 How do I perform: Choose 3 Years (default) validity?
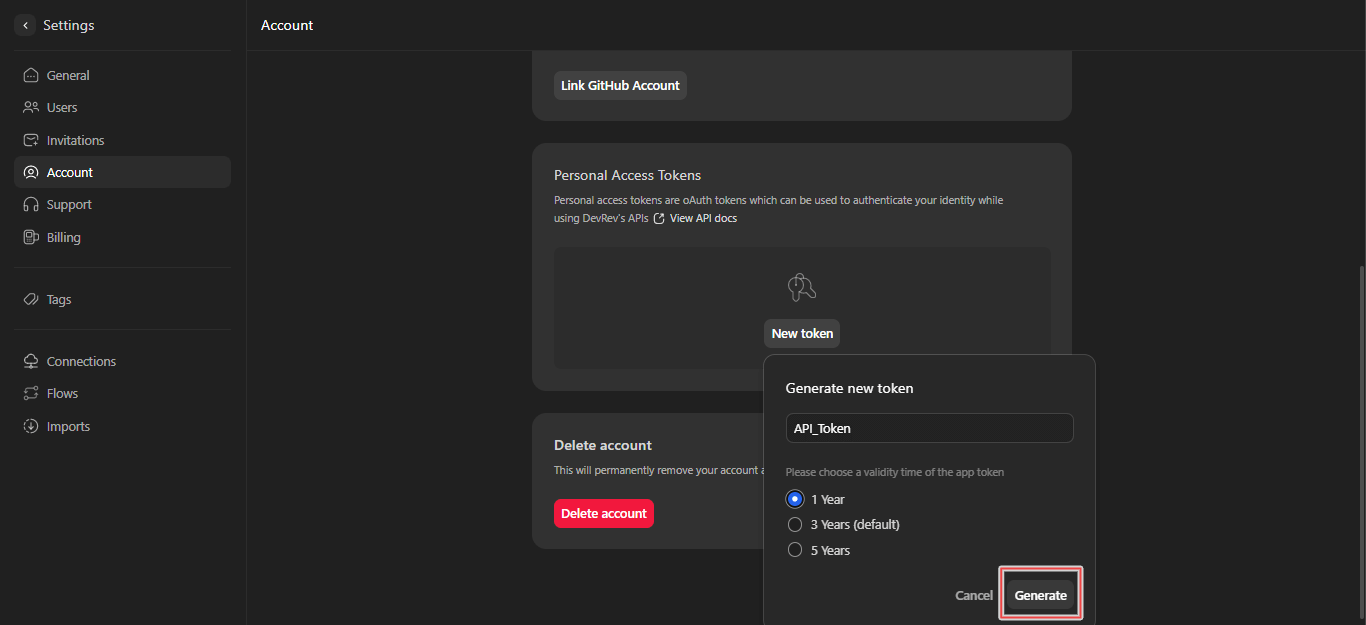click(x=795, y=524)
